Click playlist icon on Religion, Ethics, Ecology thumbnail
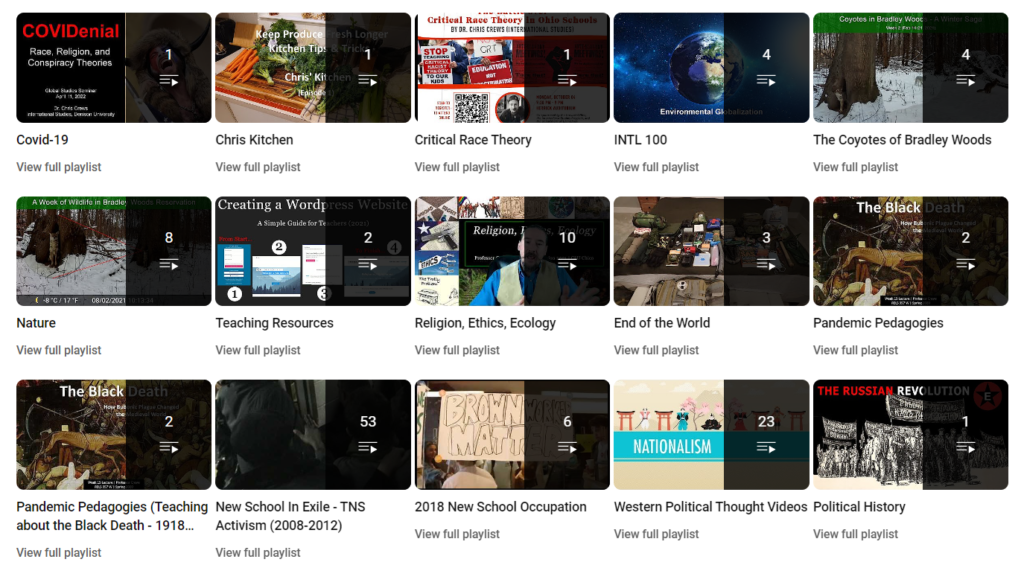Screen dimensions: 1024x565 [567, 265]
